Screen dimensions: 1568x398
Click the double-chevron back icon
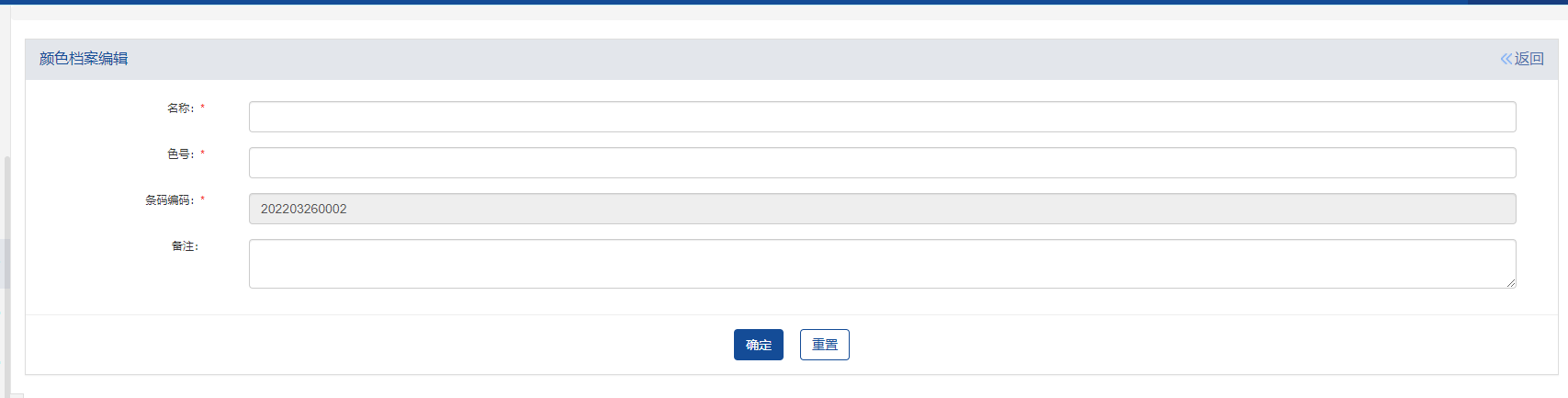(1506, 59)
